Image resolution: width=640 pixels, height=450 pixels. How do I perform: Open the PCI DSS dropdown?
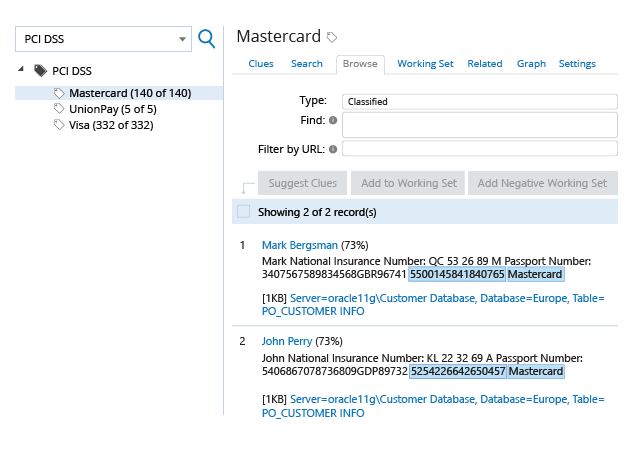point(103,39)
